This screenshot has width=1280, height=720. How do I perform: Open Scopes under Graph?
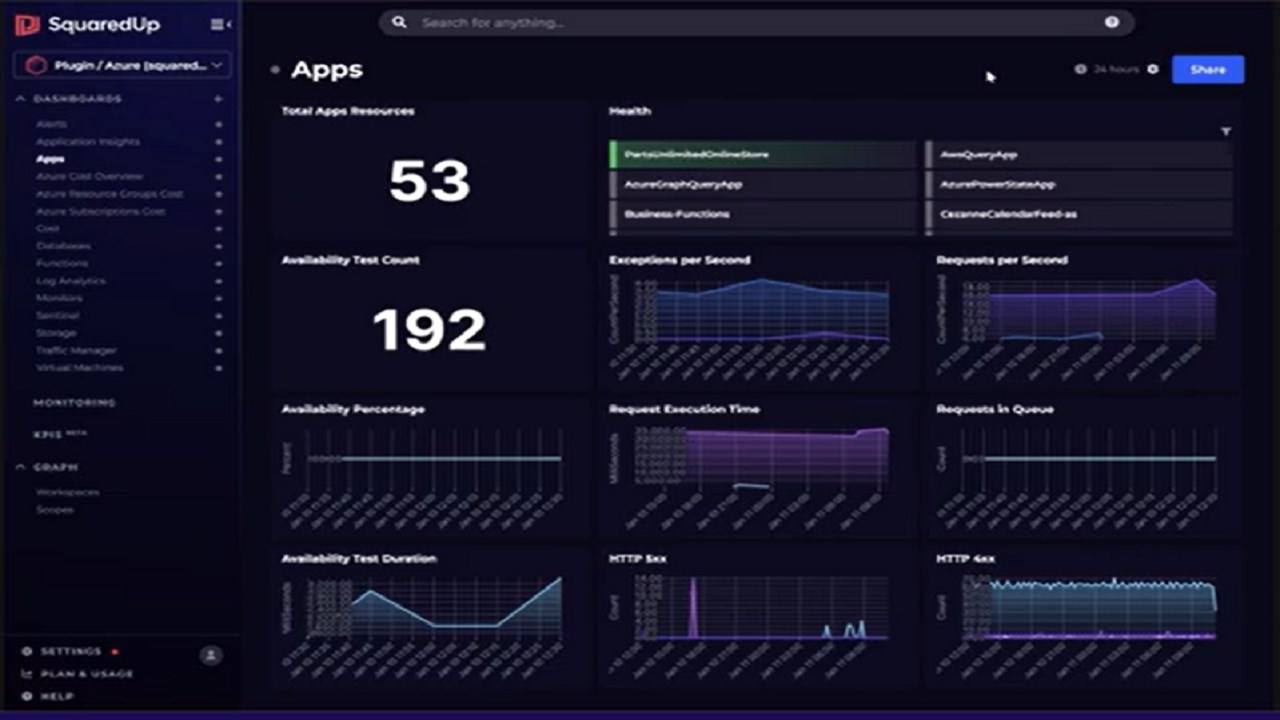point(55,510)
